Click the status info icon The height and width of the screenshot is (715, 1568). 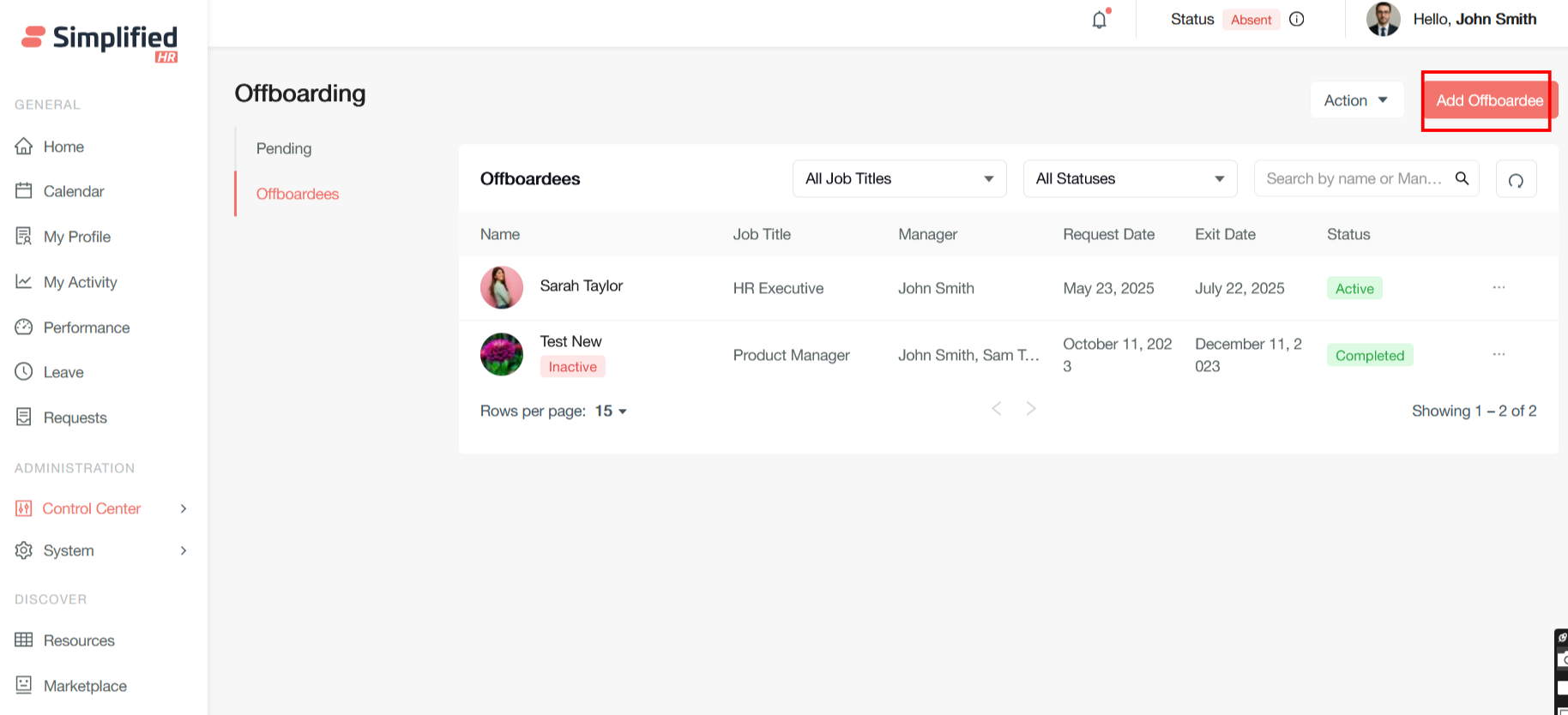tap(1297, 19)
